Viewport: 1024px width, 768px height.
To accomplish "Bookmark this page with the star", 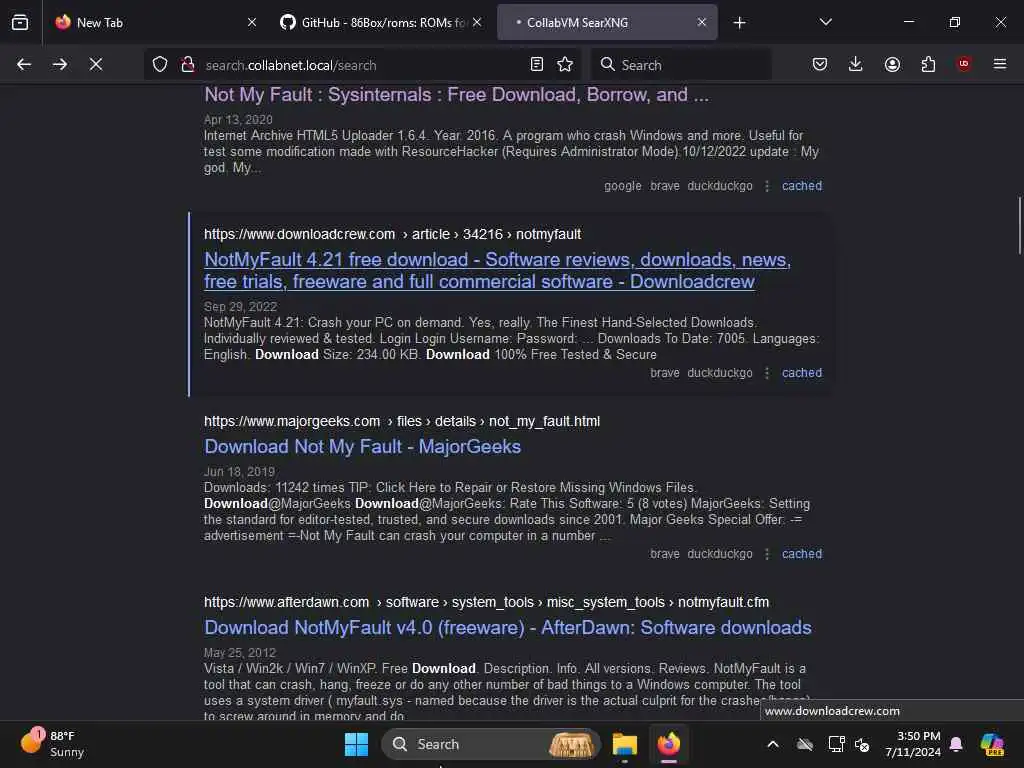I will [x=565, y=65].
